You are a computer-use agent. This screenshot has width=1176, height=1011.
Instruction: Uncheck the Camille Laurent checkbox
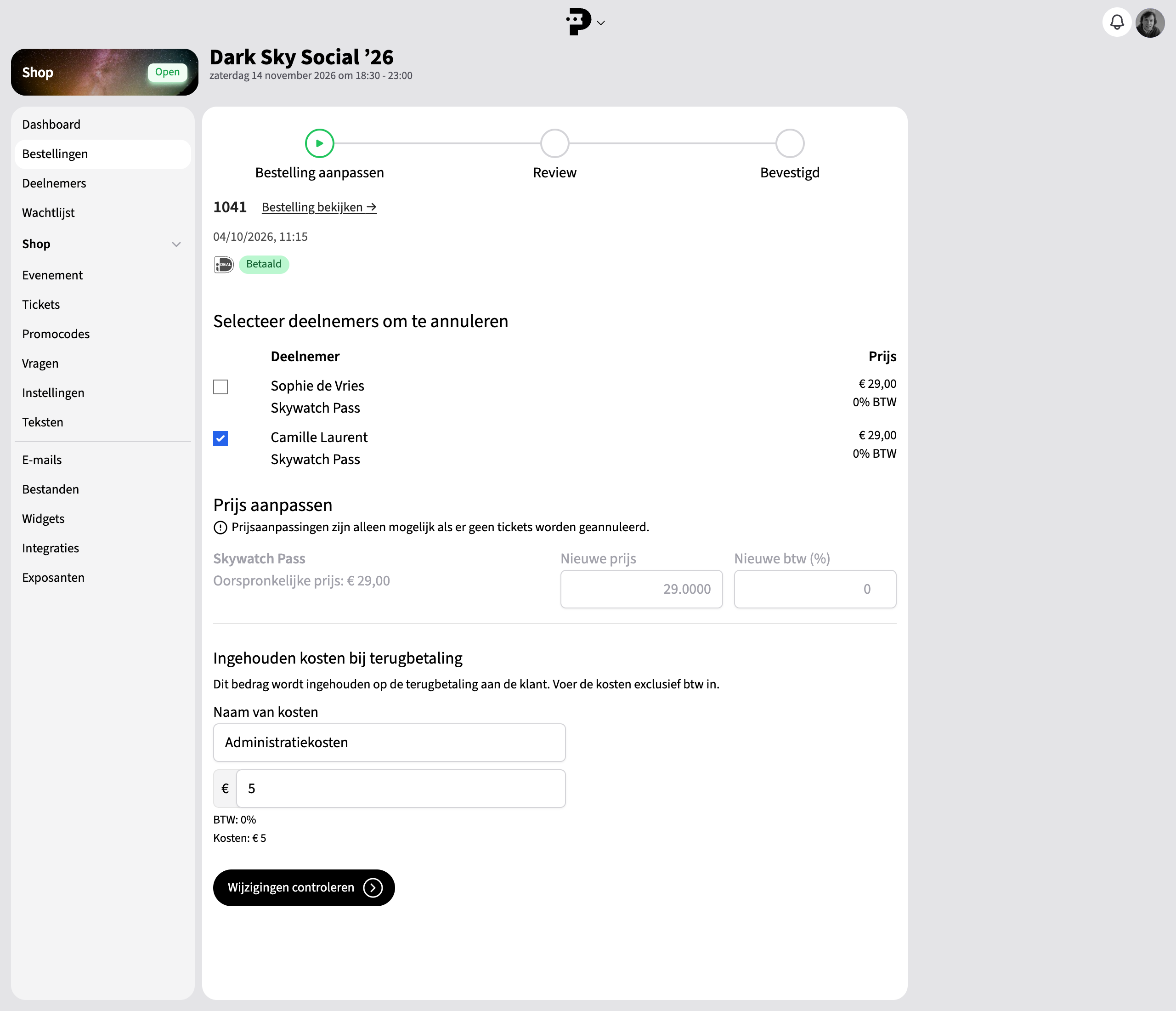[x=221, y=438]
